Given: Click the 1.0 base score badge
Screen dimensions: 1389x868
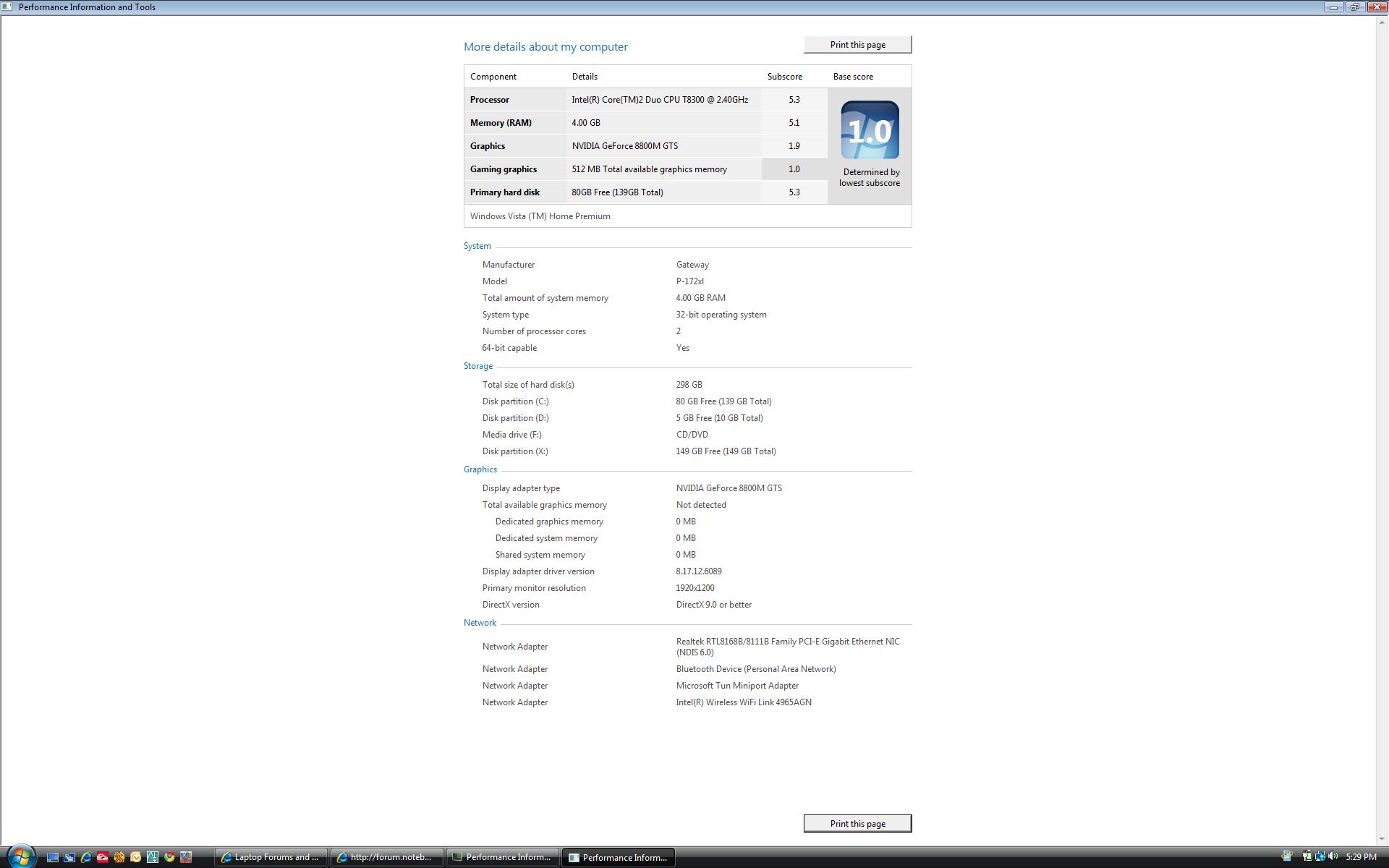Looking at the screenshot, I should click(870, 130).
